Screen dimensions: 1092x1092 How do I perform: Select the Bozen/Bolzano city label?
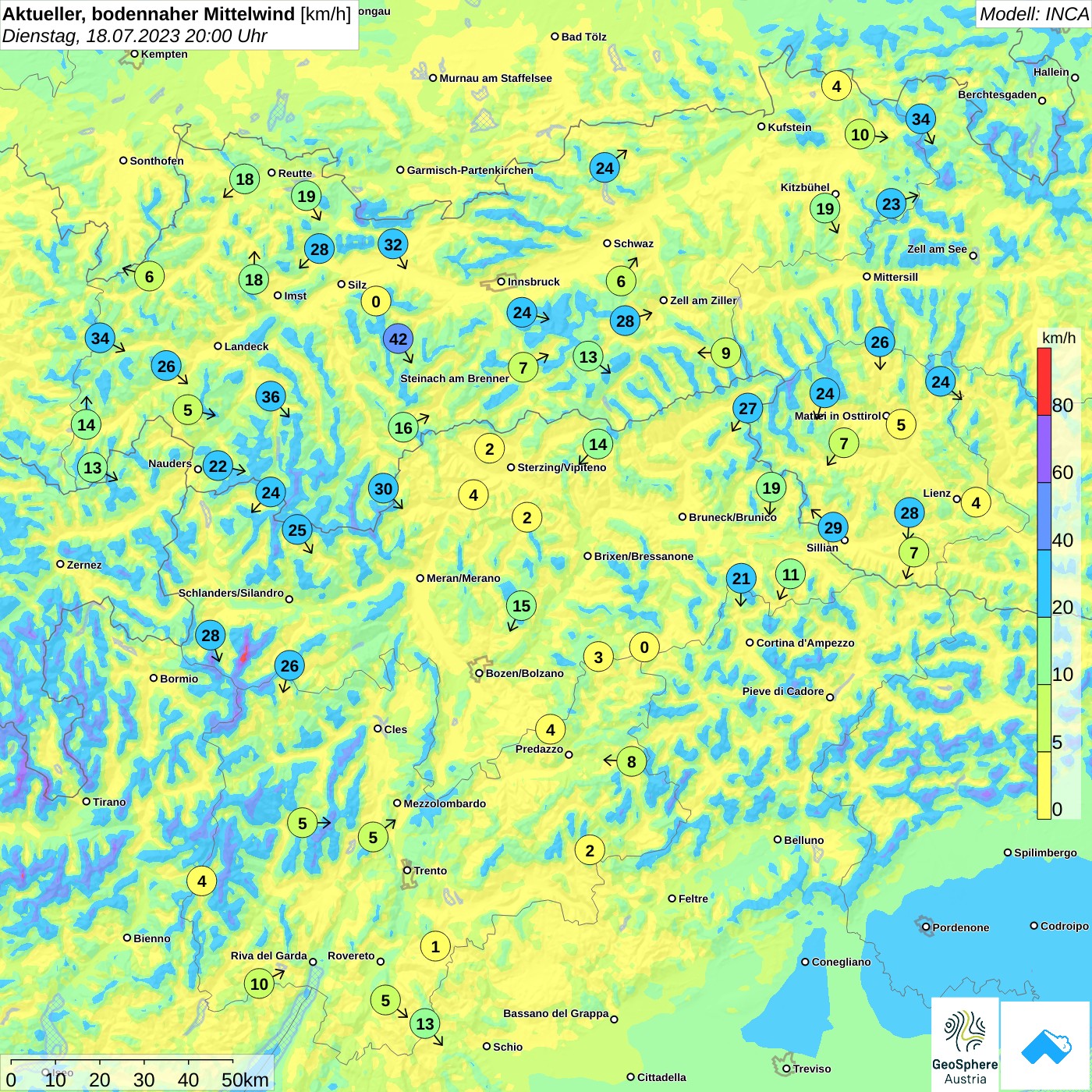tap(524, 673)
